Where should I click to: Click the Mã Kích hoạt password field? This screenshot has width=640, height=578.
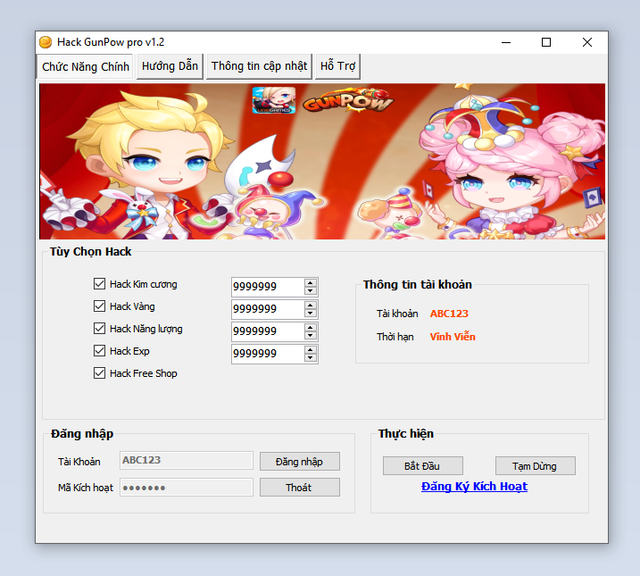(x=186, y=487)
